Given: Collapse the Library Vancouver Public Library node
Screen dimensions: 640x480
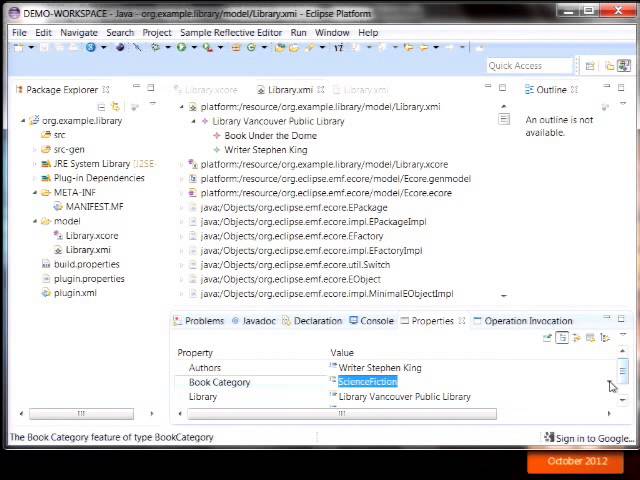Looking at the screenshot, I should 193,121.
